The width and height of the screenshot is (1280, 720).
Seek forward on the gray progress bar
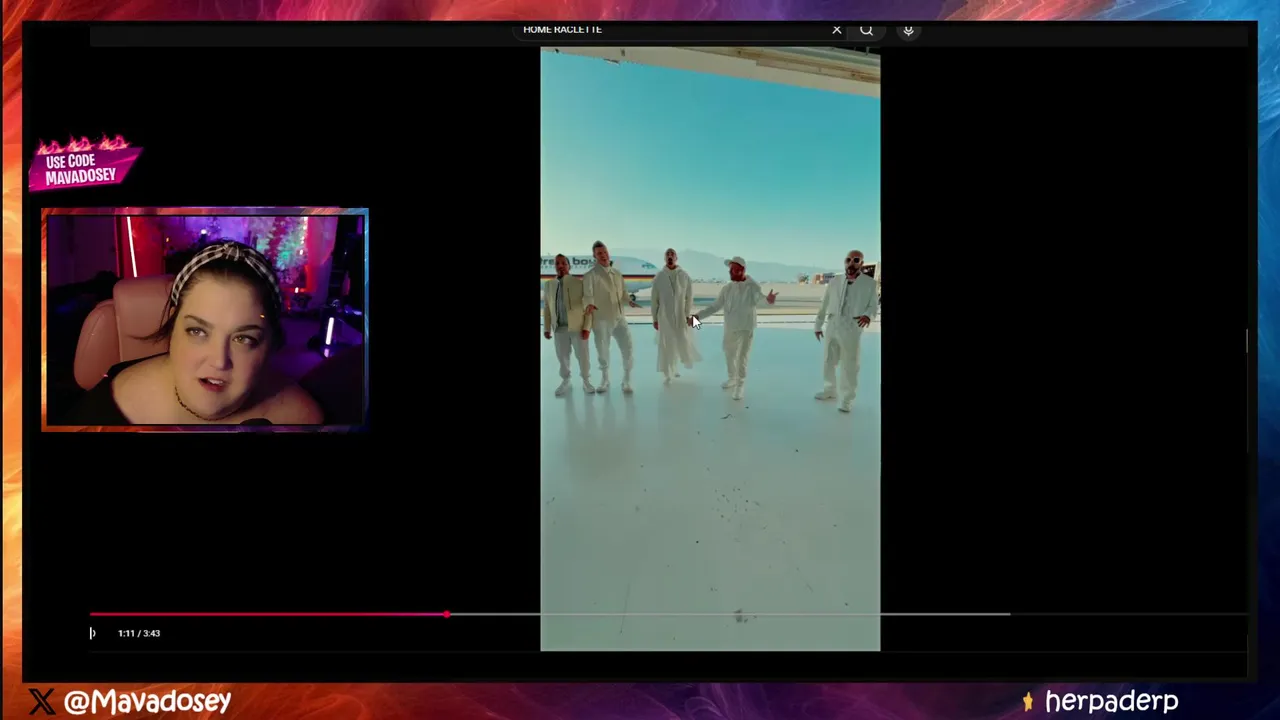click(728, 614)
